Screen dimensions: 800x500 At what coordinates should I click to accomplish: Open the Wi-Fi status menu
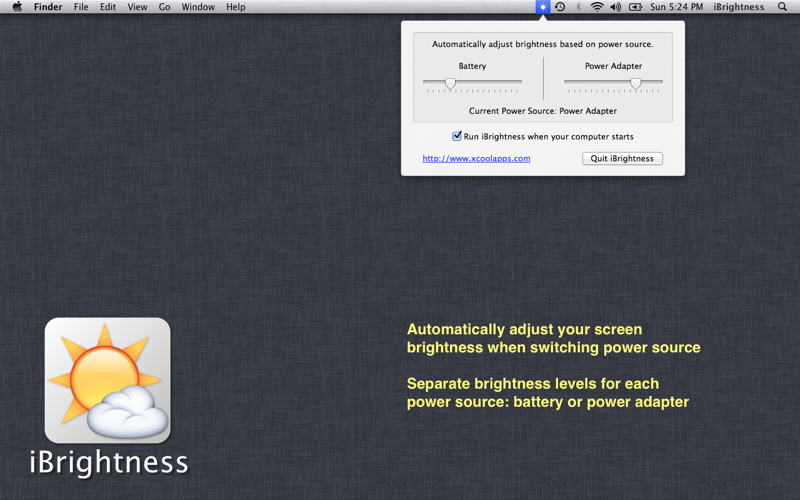coord(596,7)
